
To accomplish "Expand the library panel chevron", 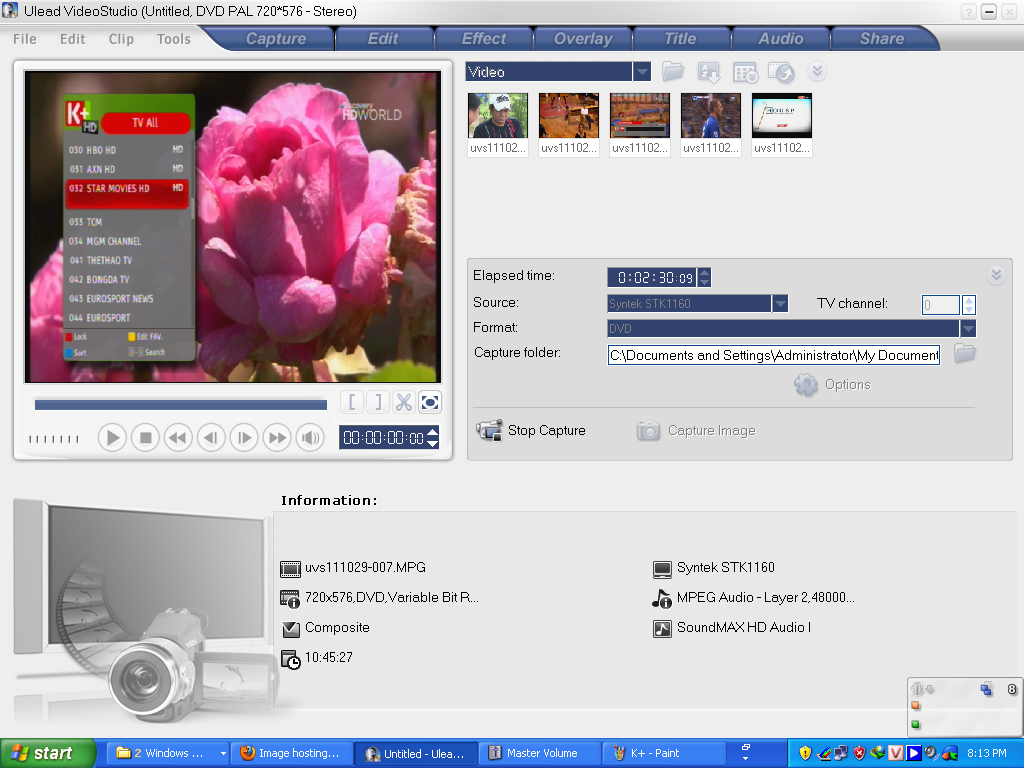I will tap(817, 71).
